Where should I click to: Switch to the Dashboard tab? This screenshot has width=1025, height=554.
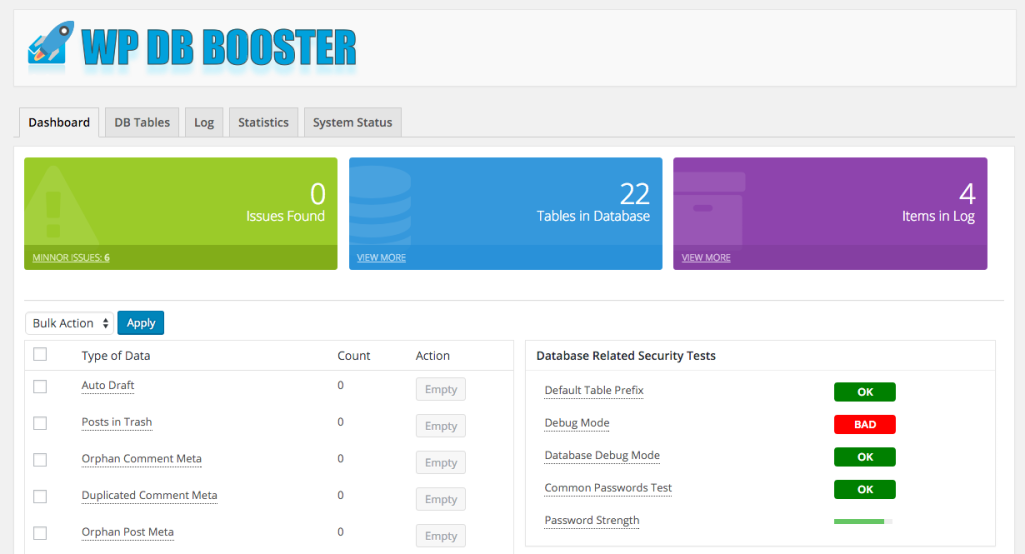[59, 122]
